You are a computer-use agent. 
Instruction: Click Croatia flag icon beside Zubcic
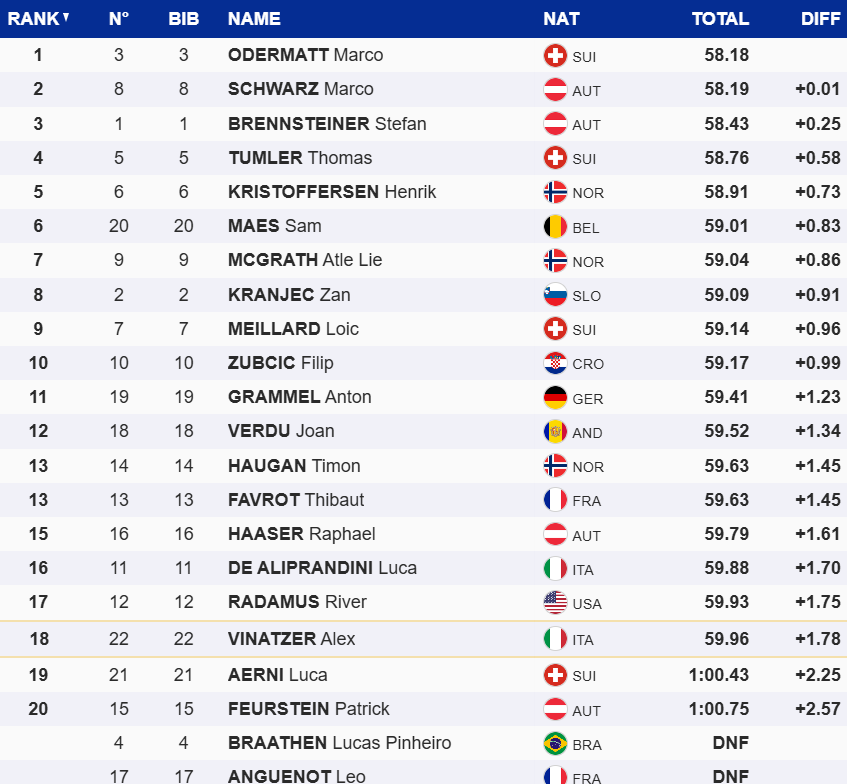coord(555,363)
